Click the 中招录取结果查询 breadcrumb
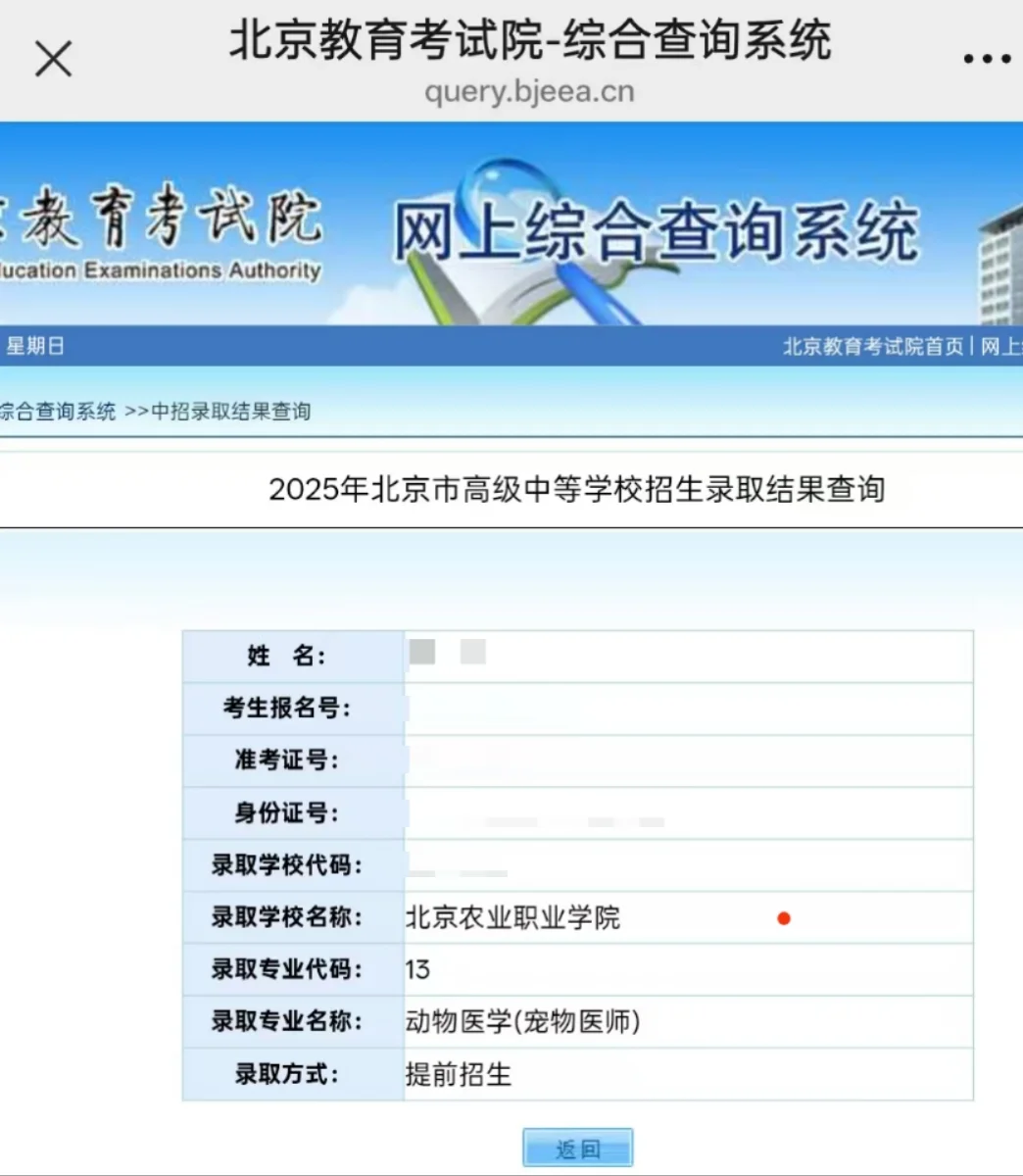Screen dimensions: 1023x1176 click(230, 412)
